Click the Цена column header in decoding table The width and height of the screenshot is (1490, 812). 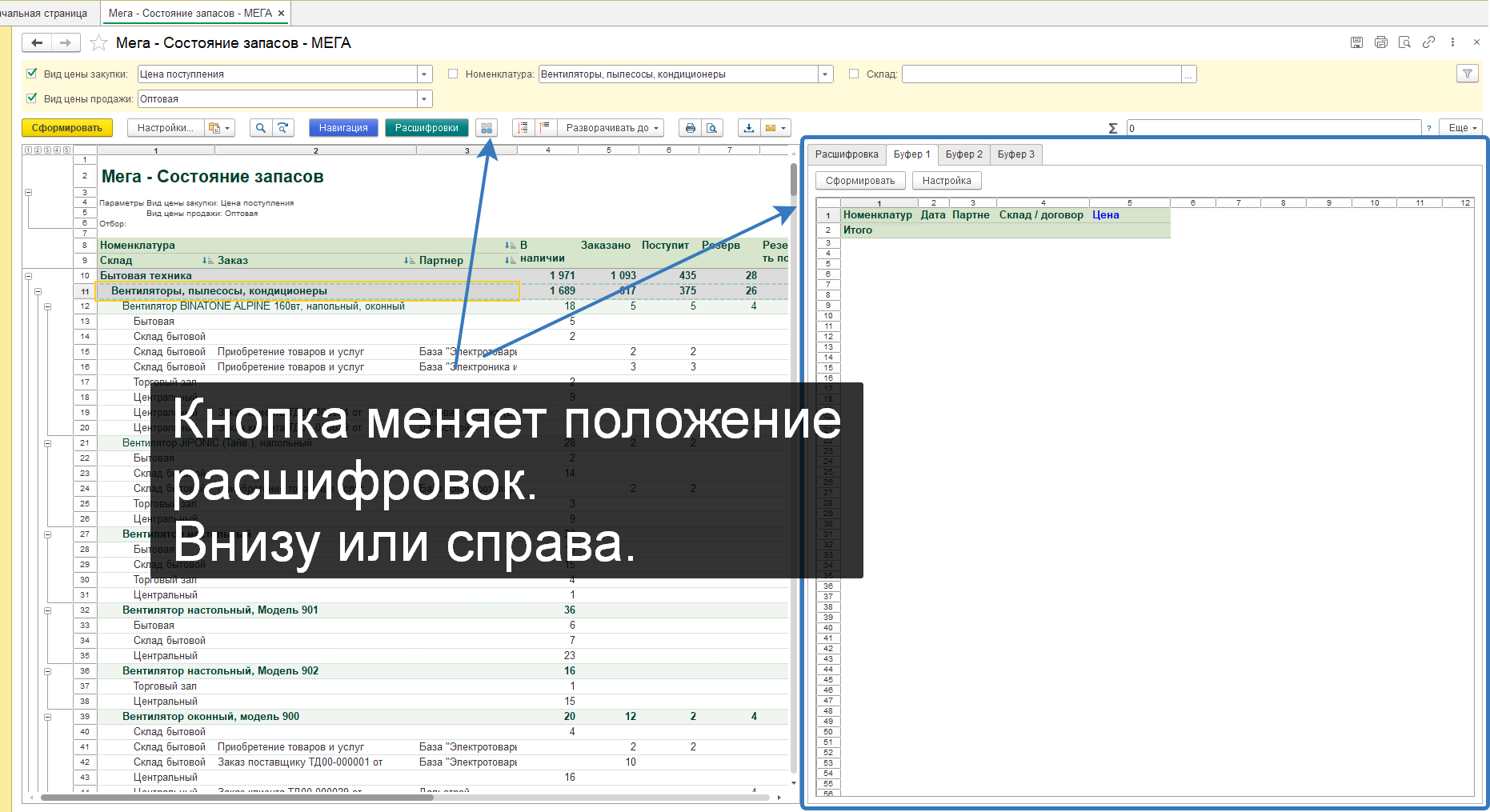(1105, 215)
